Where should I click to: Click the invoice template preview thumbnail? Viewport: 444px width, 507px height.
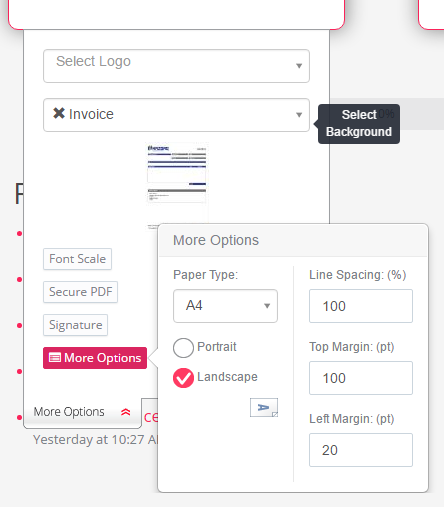click(177, 185)
